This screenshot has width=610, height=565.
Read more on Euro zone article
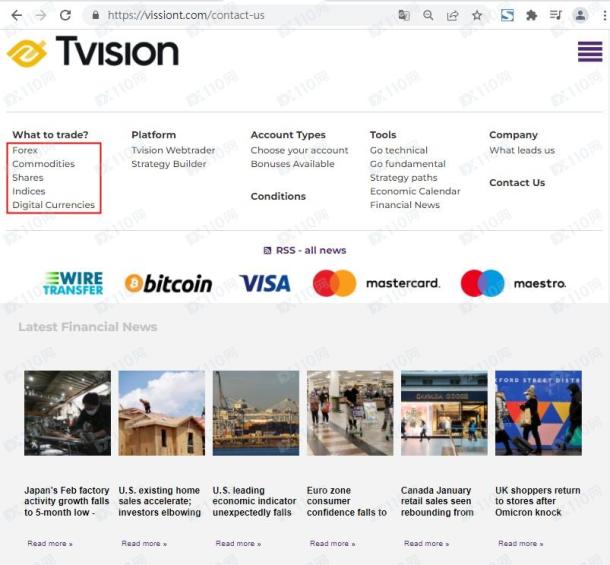point(333,544)
